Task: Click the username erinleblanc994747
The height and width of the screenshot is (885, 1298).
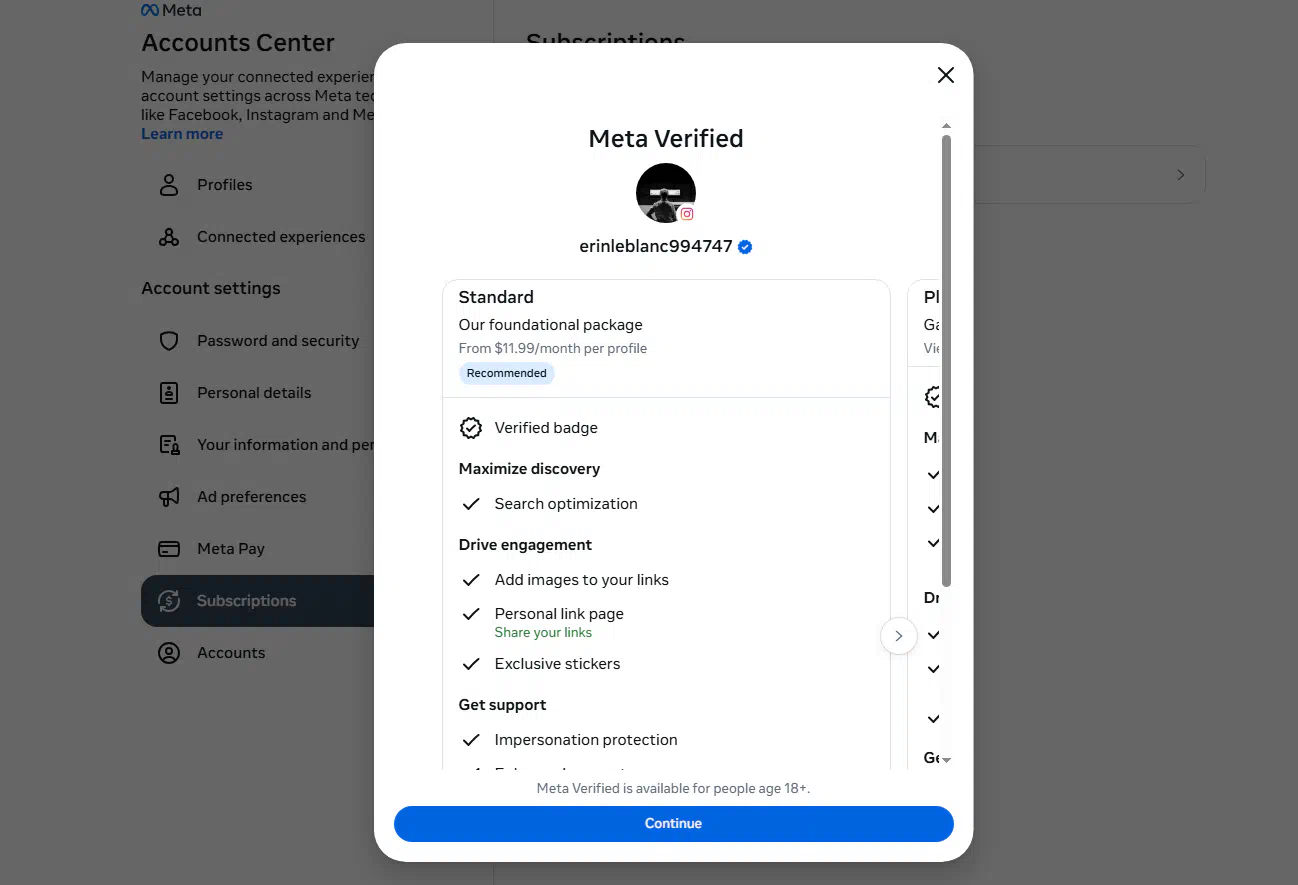Action: click(x=656, y=246)
